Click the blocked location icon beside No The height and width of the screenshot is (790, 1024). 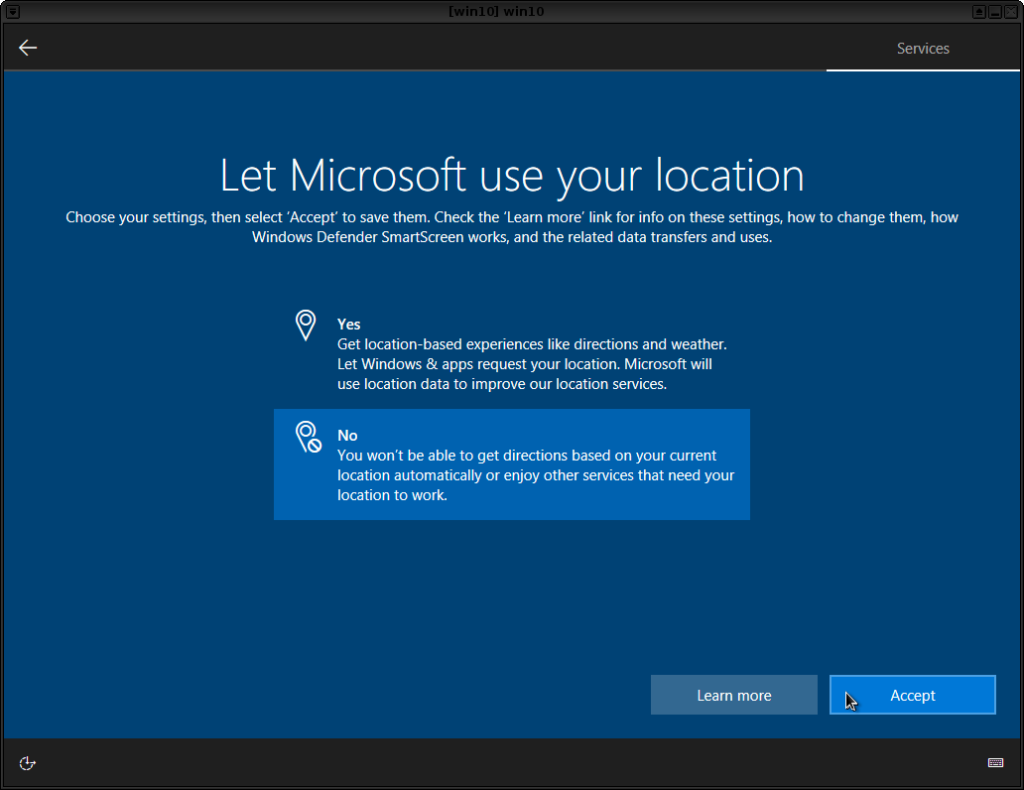click(308, 437)
